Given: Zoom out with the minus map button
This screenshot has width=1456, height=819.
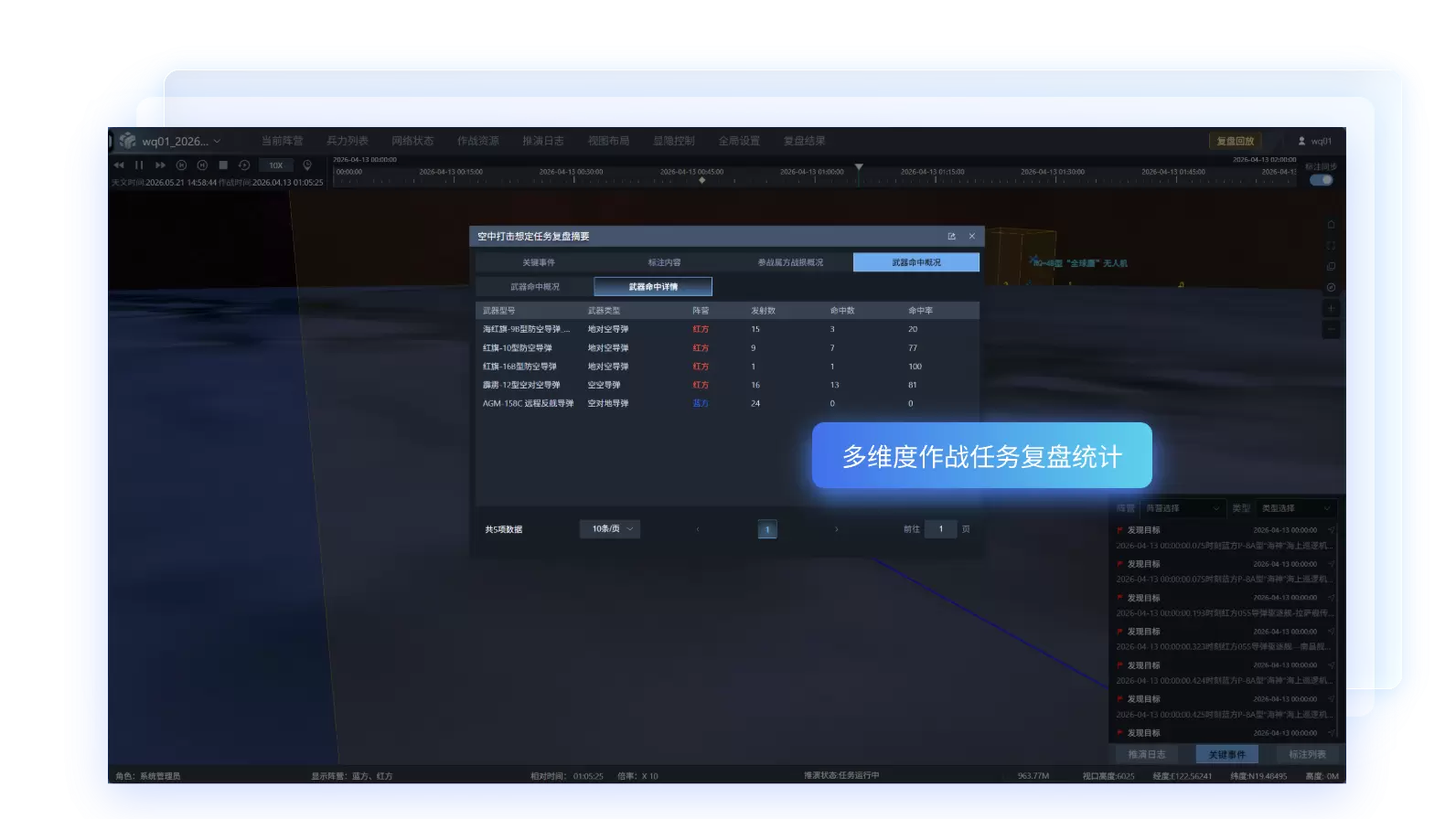Looking at the screenshot, I should click(1332, 329).
